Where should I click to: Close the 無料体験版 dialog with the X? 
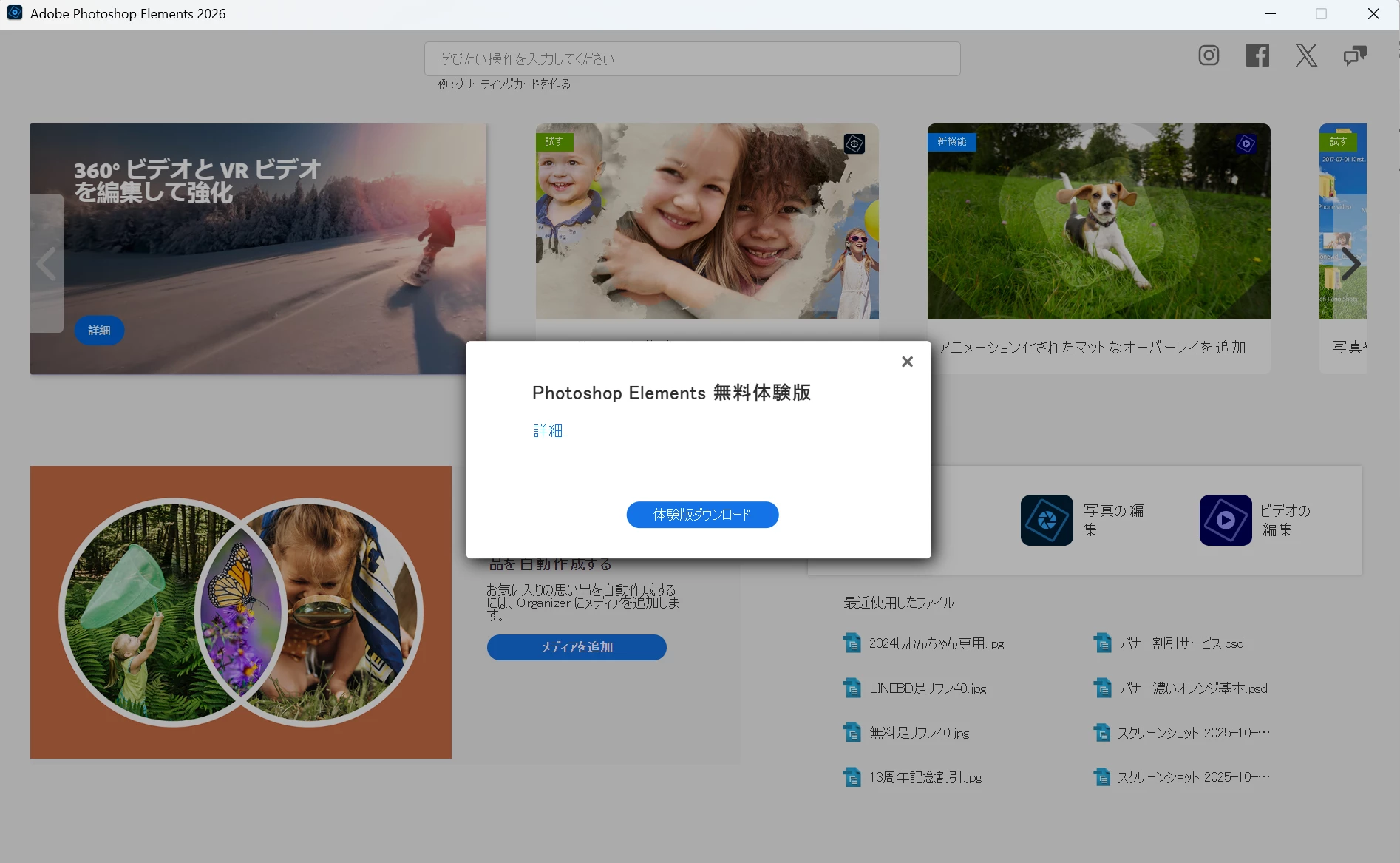point(907,362)
